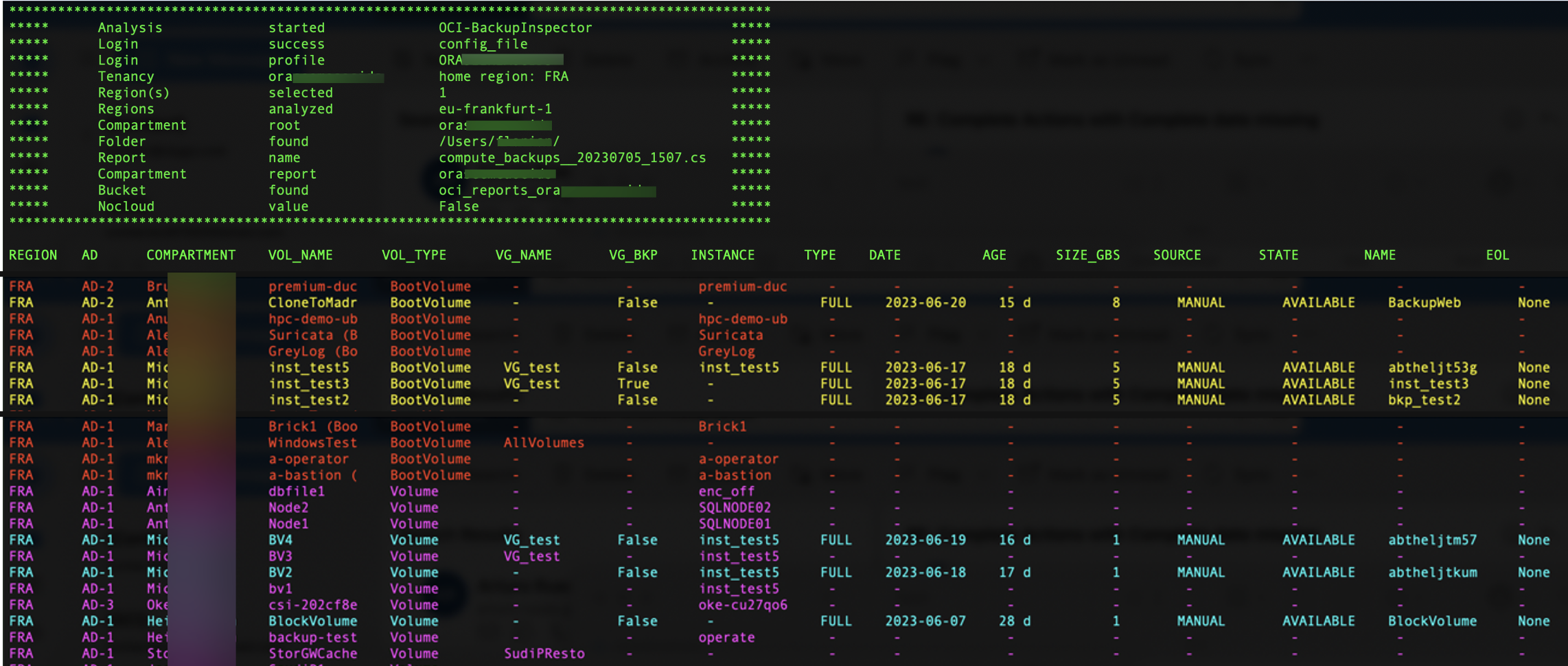Click the SIZE_GBS column header

click(1087, 255)
